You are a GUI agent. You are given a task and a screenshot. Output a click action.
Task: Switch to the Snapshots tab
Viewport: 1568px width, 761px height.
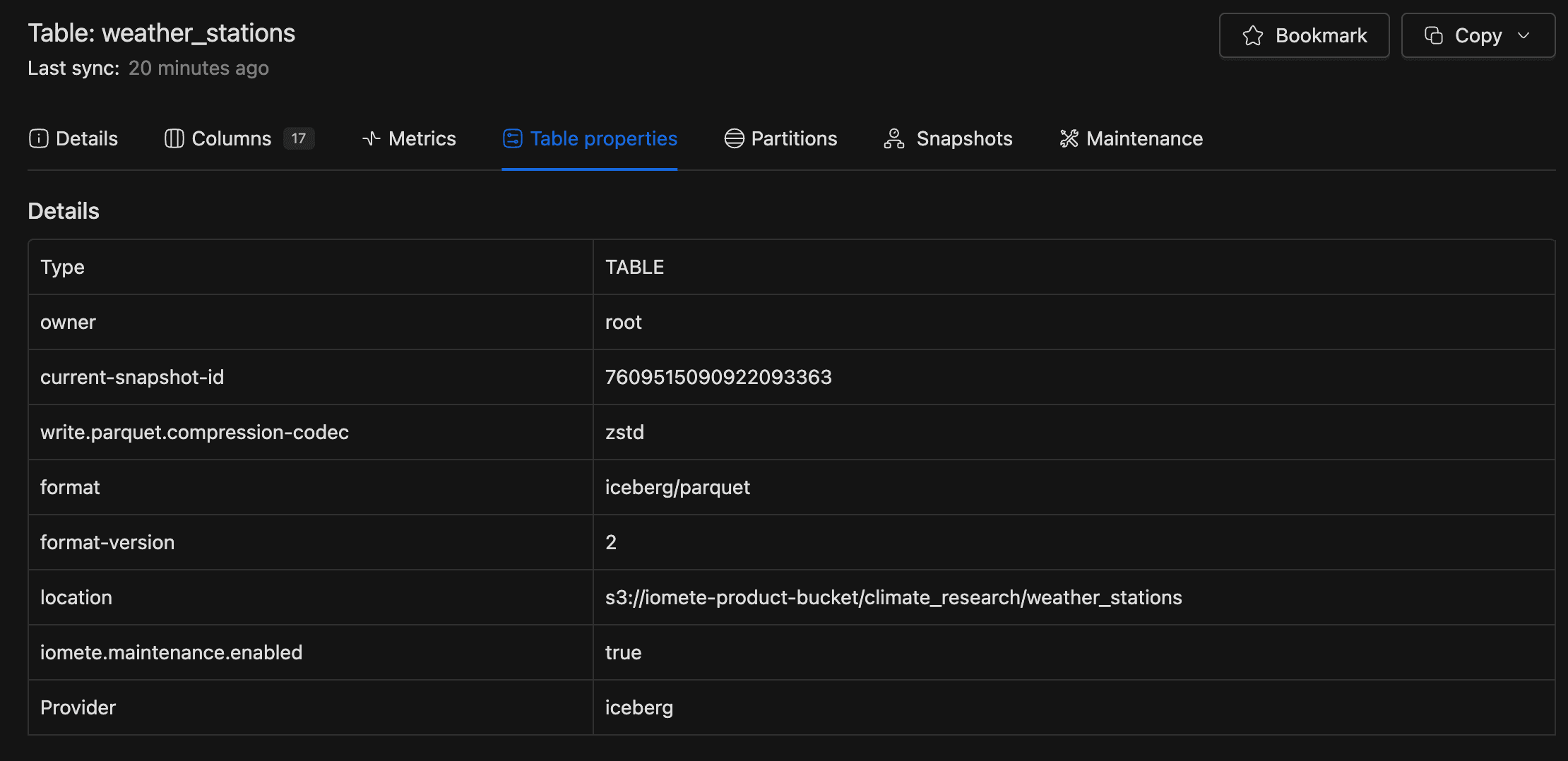(x=963, y=138)
